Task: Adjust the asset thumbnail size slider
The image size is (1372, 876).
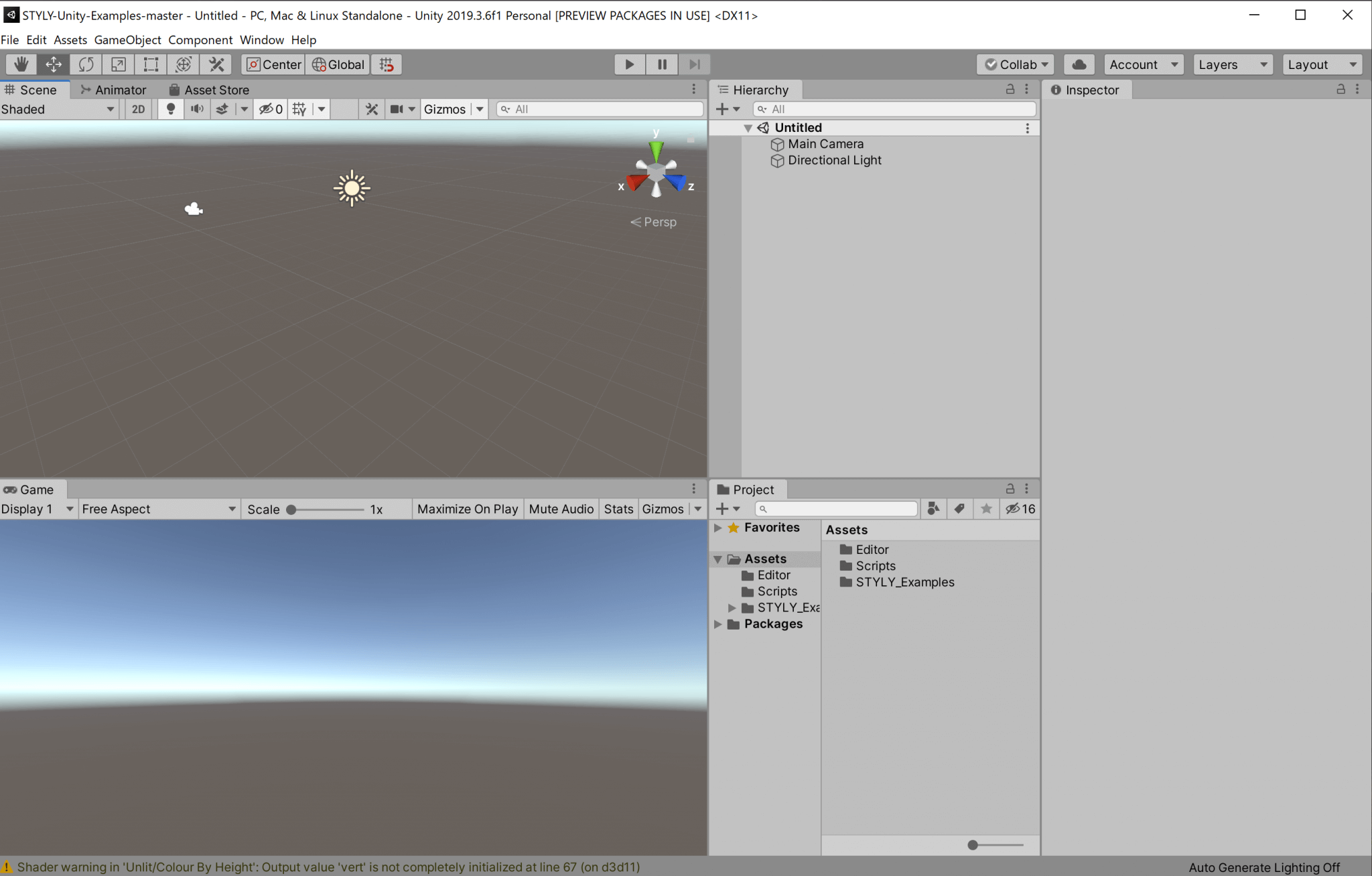Action: tap(971, 845)
